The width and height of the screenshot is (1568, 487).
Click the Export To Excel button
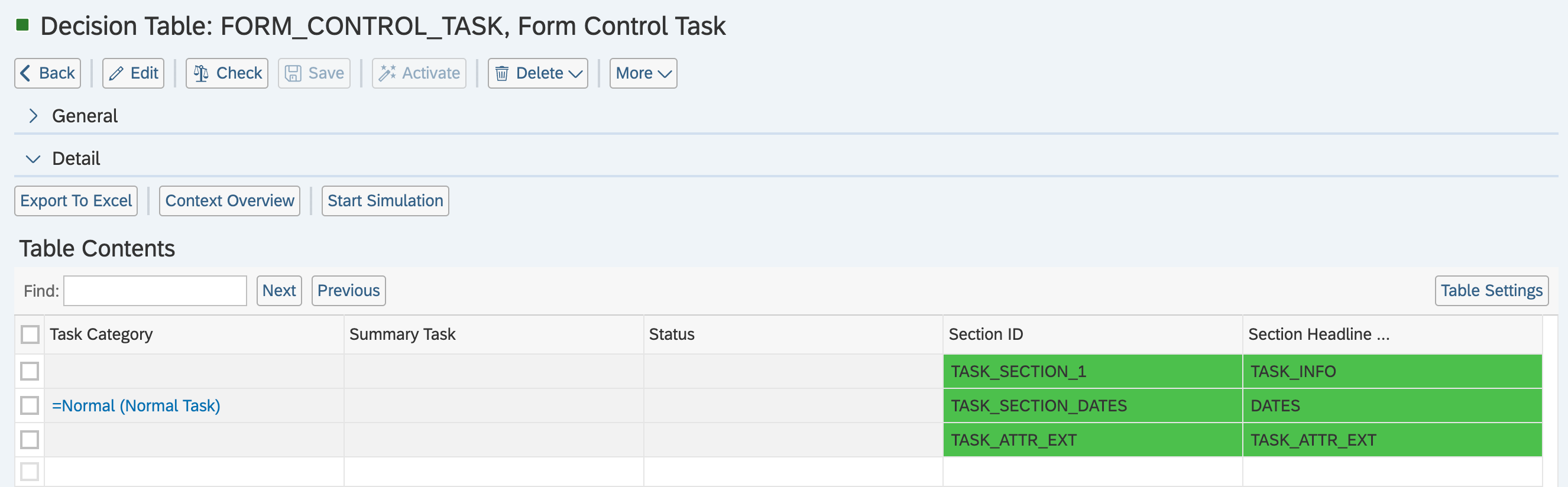coord(76,201)
